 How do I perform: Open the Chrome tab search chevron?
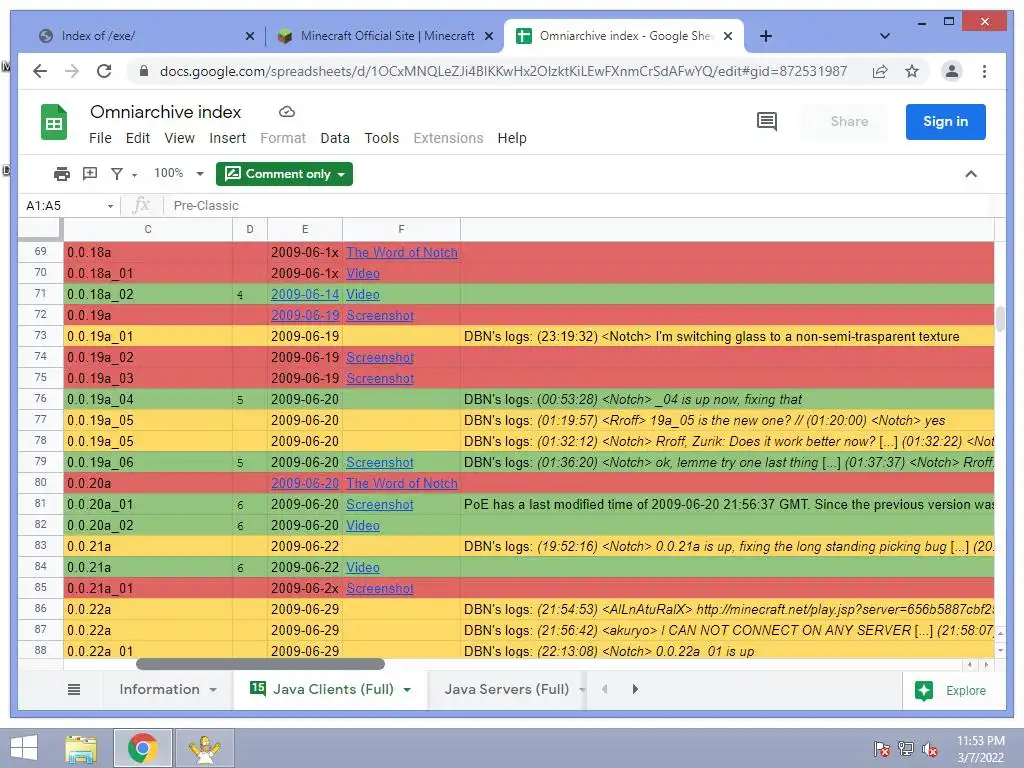pos(885,36)
